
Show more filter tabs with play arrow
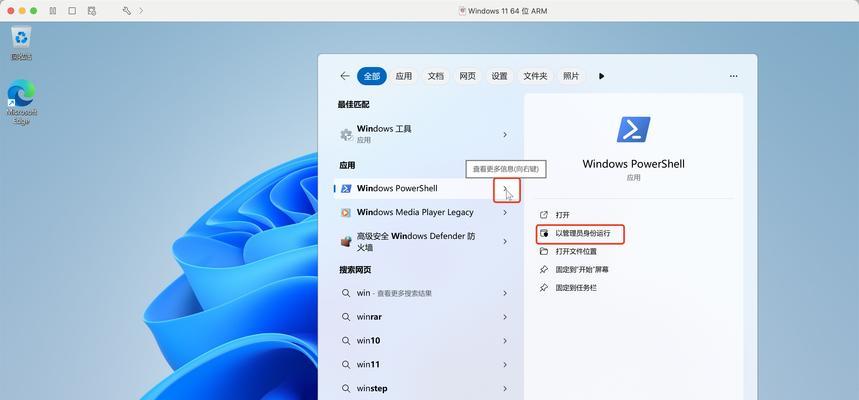click(602, 76)
